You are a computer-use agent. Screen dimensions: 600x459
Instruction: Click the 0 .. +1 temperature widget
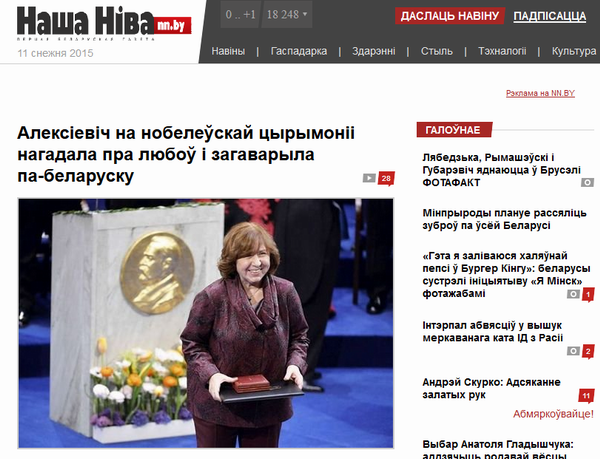[240, 16]
